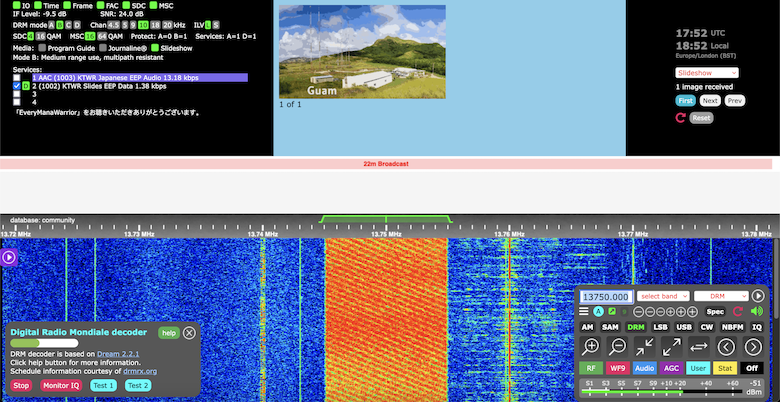This screenshot has width=780, height=402.
Task: Click the max zoom in arrows icon
Action: point(645,347)
